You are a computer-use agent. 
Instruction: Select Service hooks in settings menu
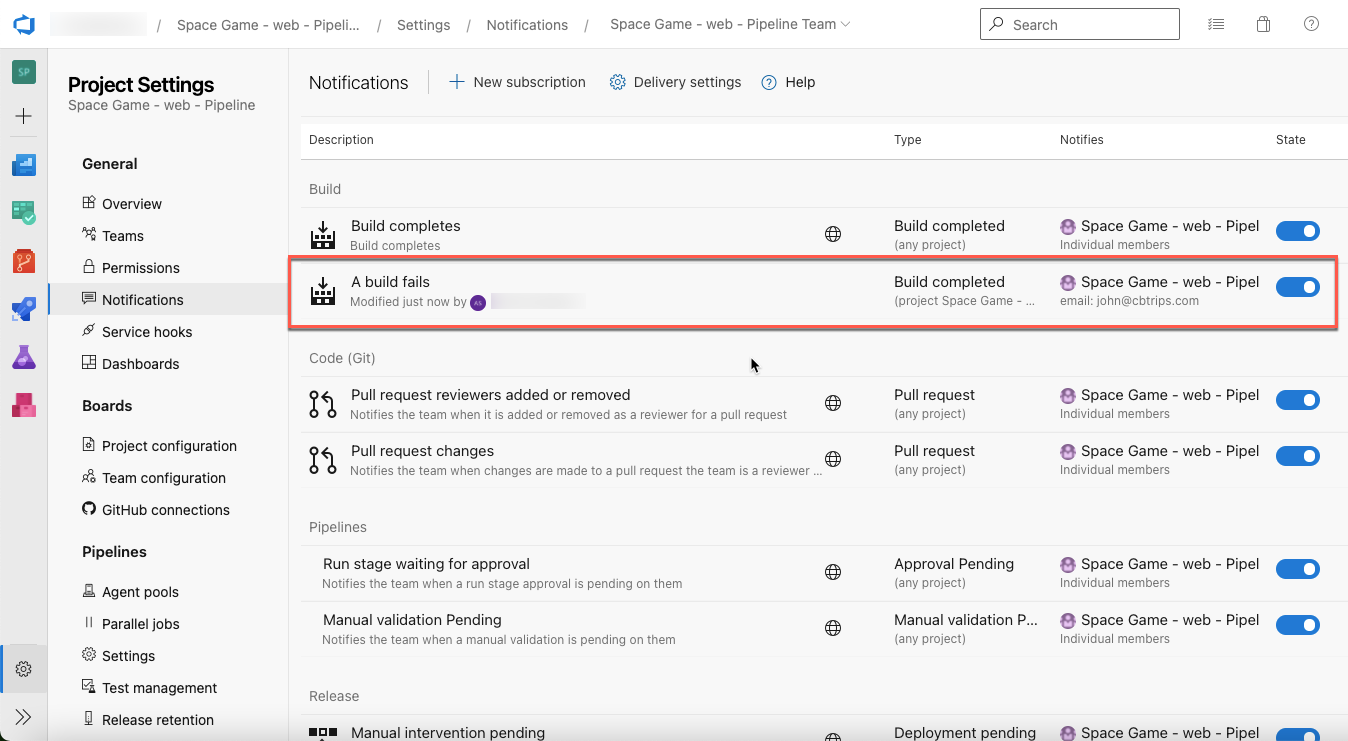click(x=146, y=332)
